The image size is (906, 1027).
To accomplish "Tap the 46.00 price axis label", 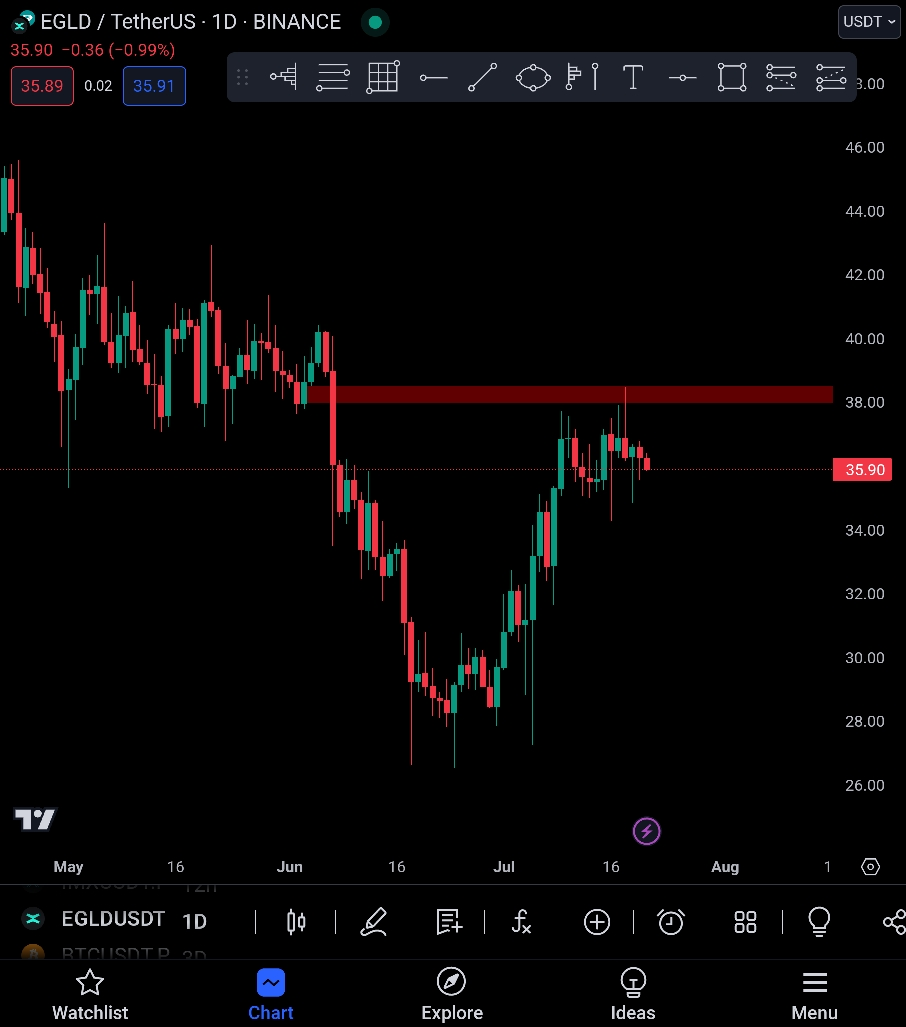I will pos(865,147).
